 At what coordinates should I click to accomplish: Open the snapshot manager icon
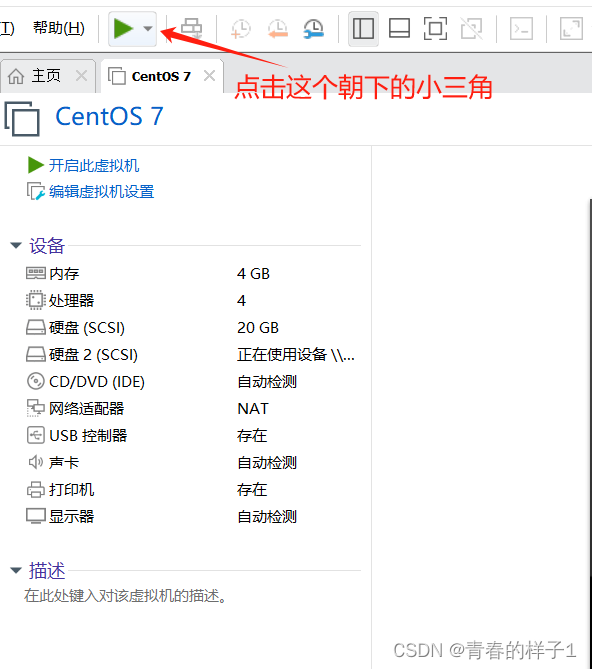click(314, 29)
